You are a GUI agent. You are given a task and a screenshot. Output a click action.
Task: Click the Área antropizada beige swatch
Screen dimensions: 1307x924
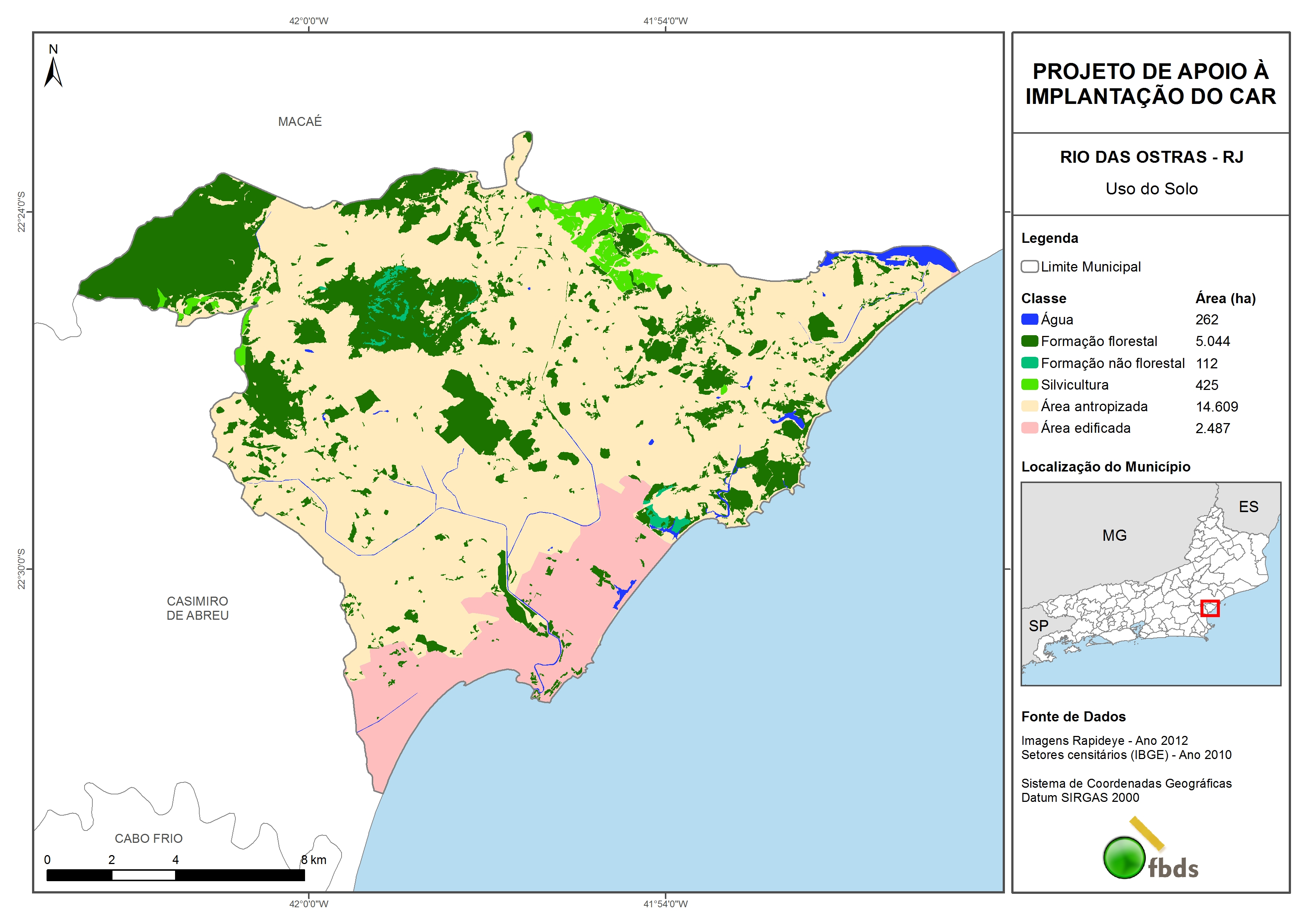pos(1029,406)
